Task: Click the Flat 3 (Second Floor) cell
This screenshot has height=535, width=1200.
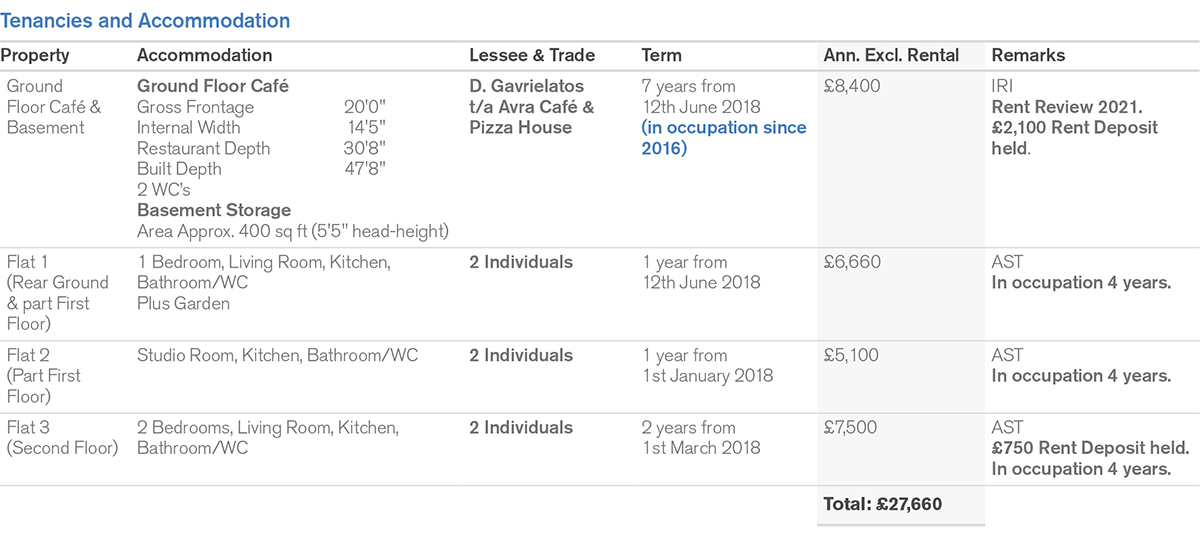Action: (62, 437)
